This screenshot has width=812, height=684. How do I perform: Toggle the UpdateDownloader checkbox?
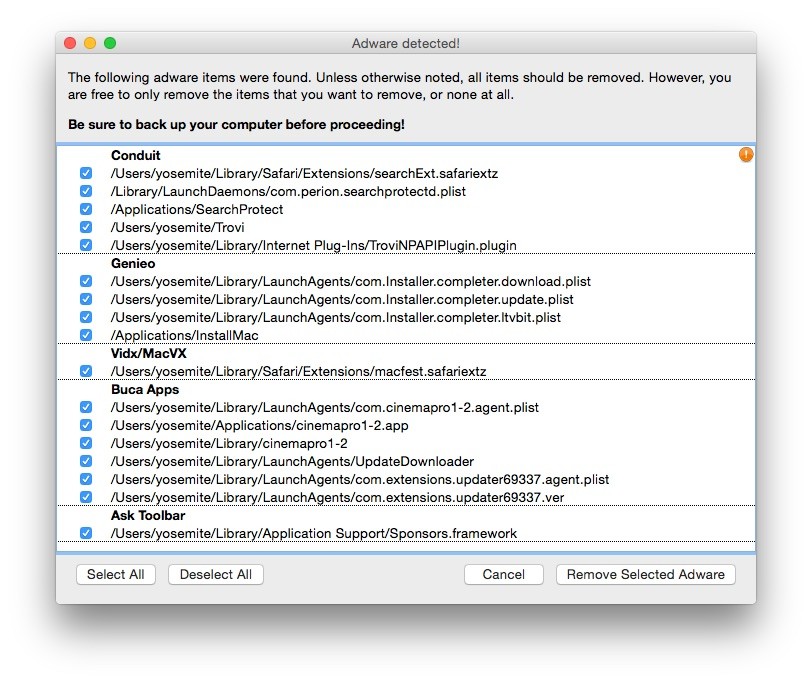click(86, 462)
